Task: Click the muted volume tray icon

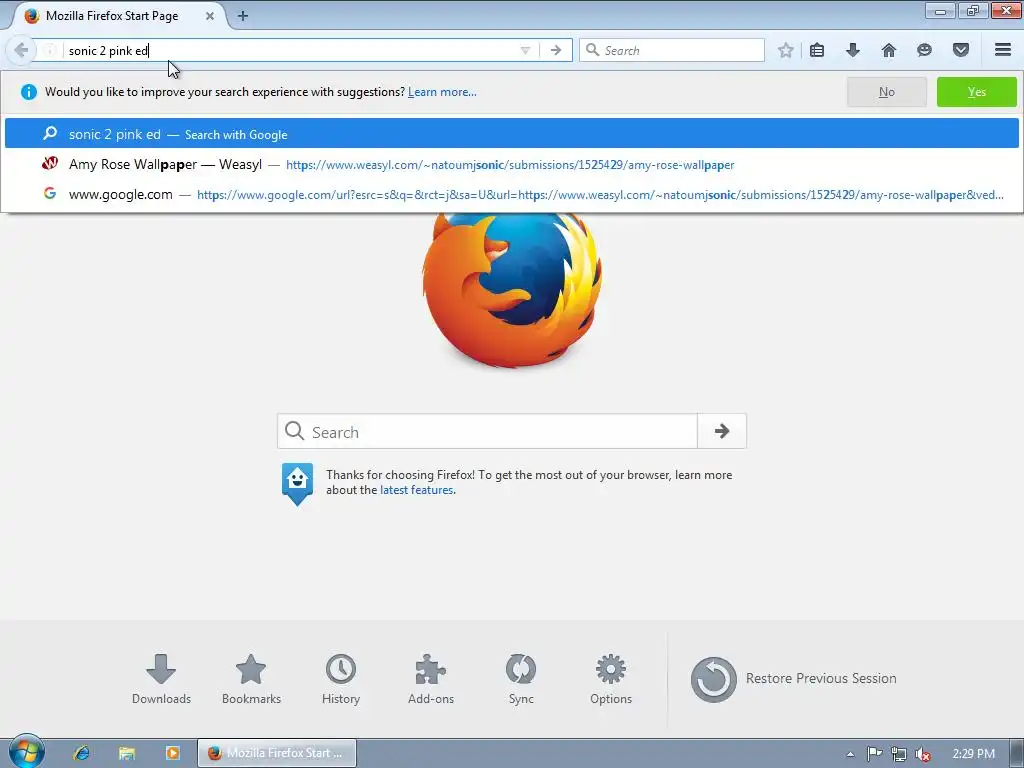Action: pos(923,754)
